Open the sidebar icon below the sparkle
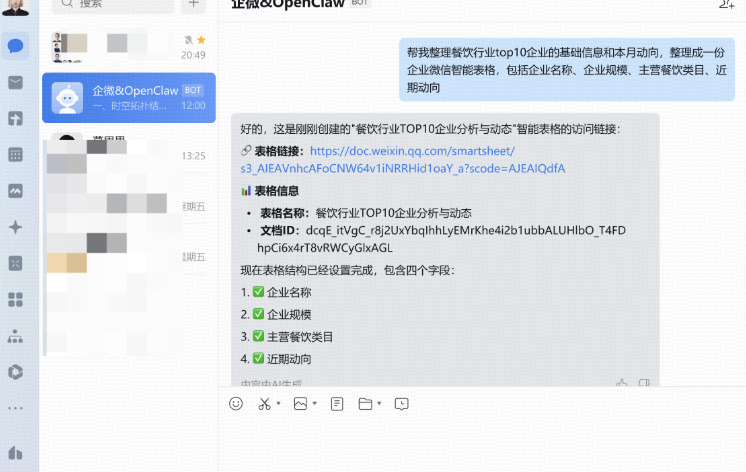The image size is (746, 472). point(15,263)
